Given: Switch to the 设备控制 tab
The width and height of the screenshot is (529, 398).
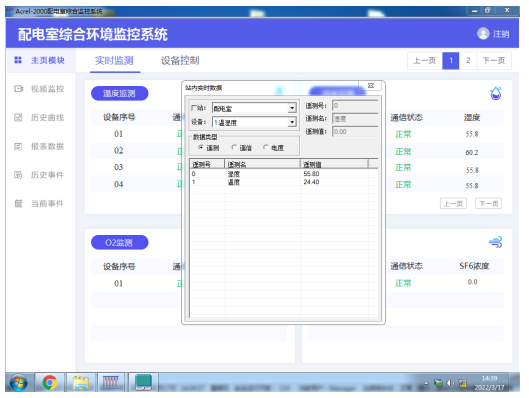Looking at the screenshot, I should click(180, 61).
